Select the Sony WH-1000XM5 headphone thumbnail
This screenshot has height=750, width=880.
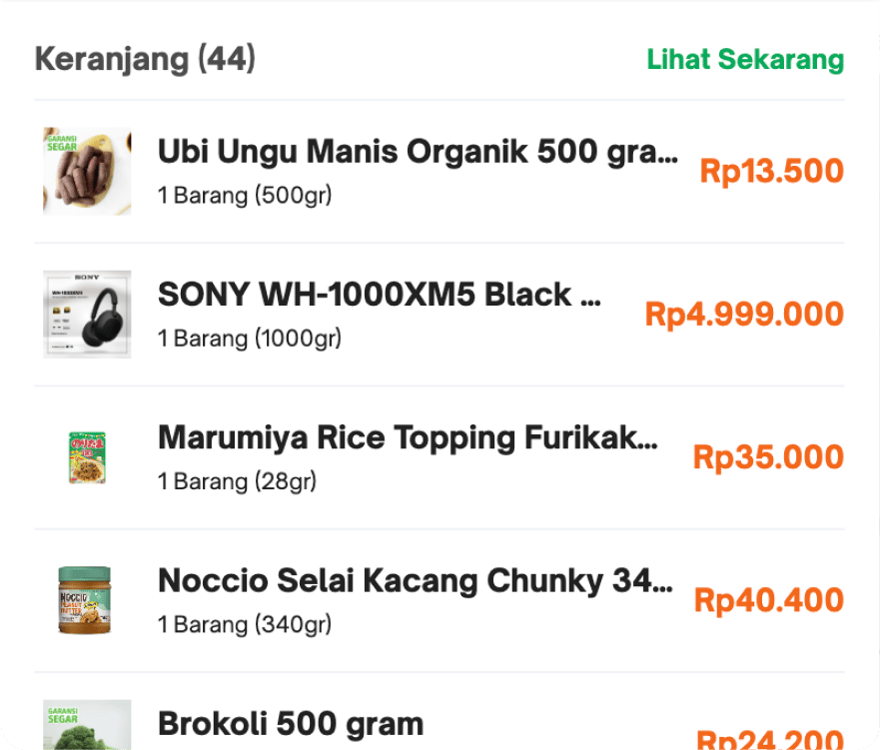point(87,314)
